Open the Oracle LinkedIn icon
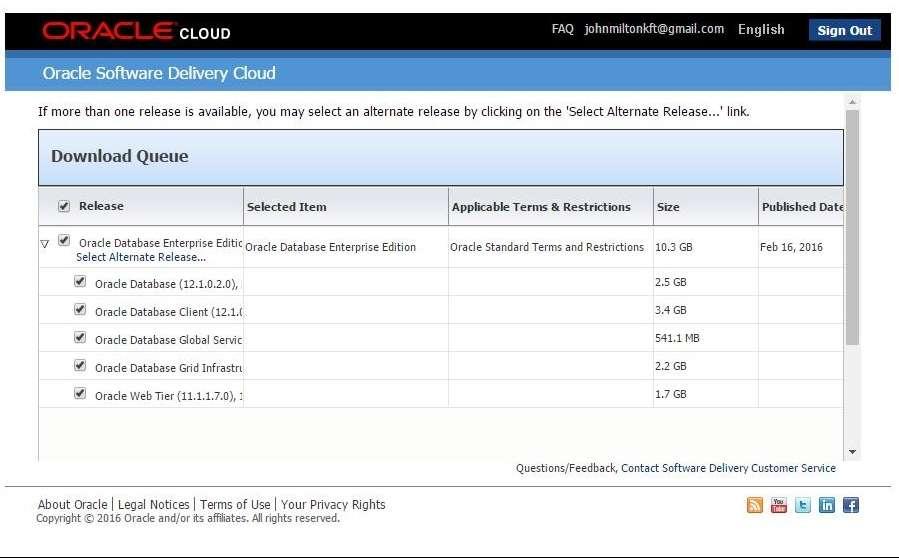 coord(827,505)
